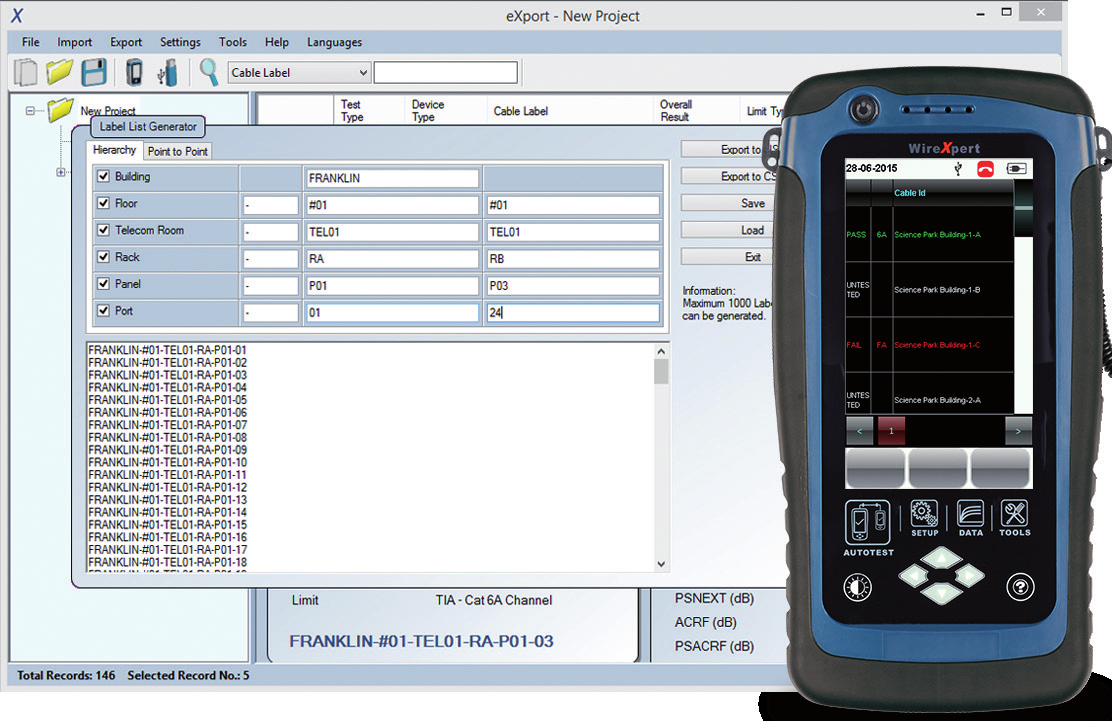Image resolution: width=1112 pixels, height=721 pixels.
Task: Select the Hierarchy tab
Action: pos(114,150)
